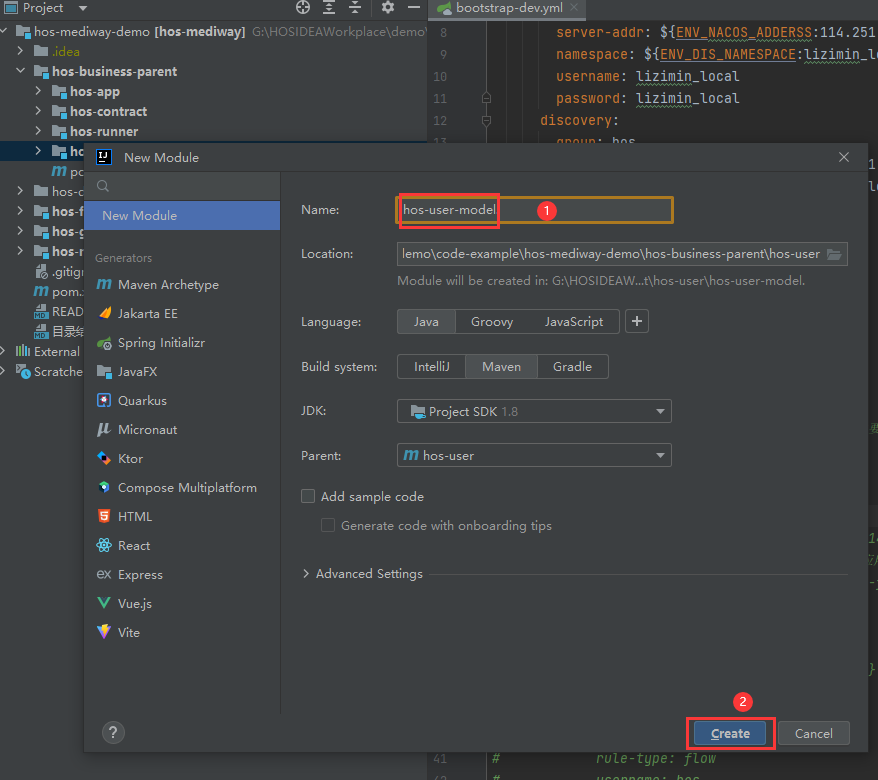Add another language with plus button
The image size is (878, 780).
point(637,322)
